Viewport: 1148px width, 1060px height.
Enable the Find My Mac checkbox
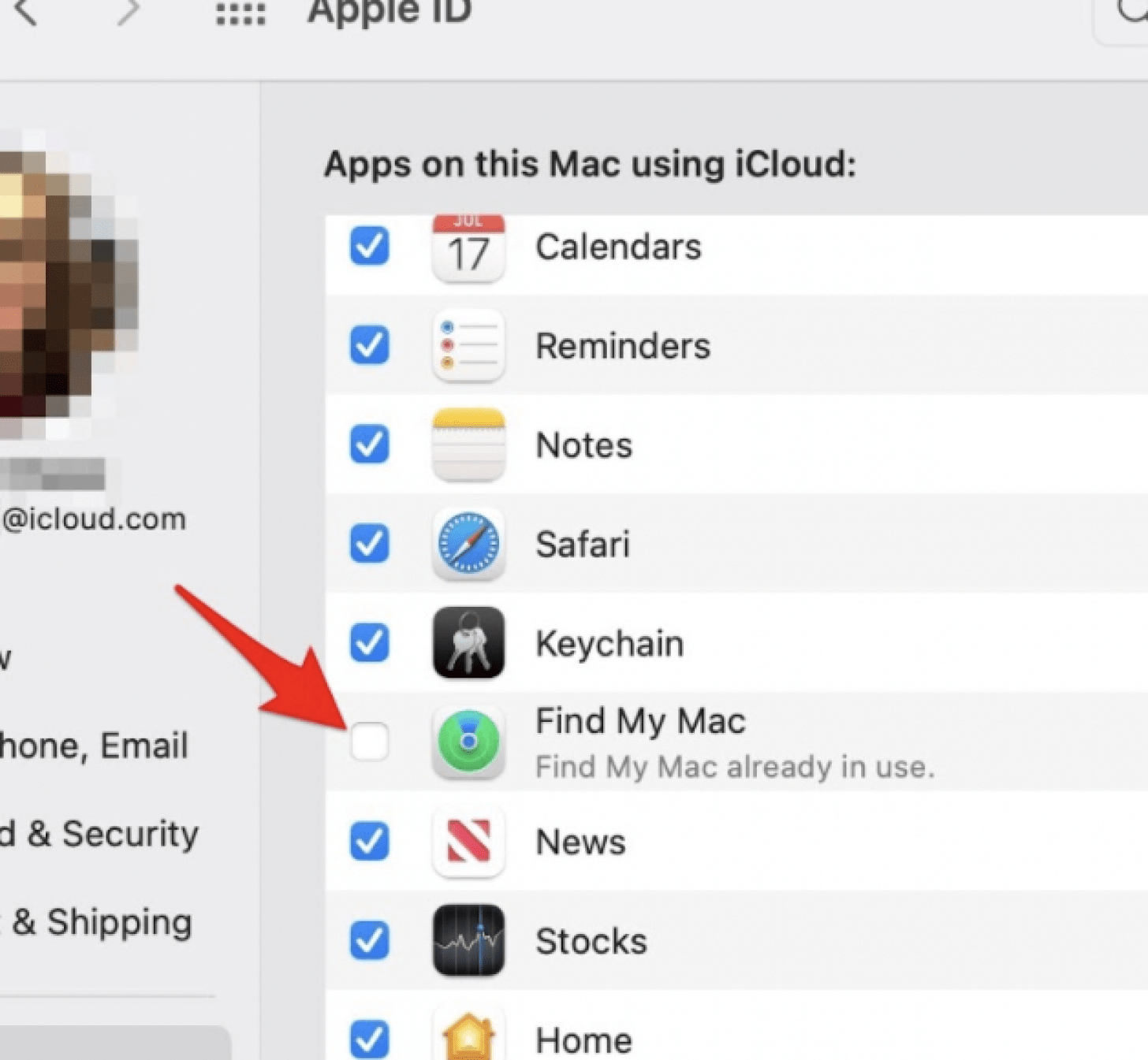pos(369,742)
